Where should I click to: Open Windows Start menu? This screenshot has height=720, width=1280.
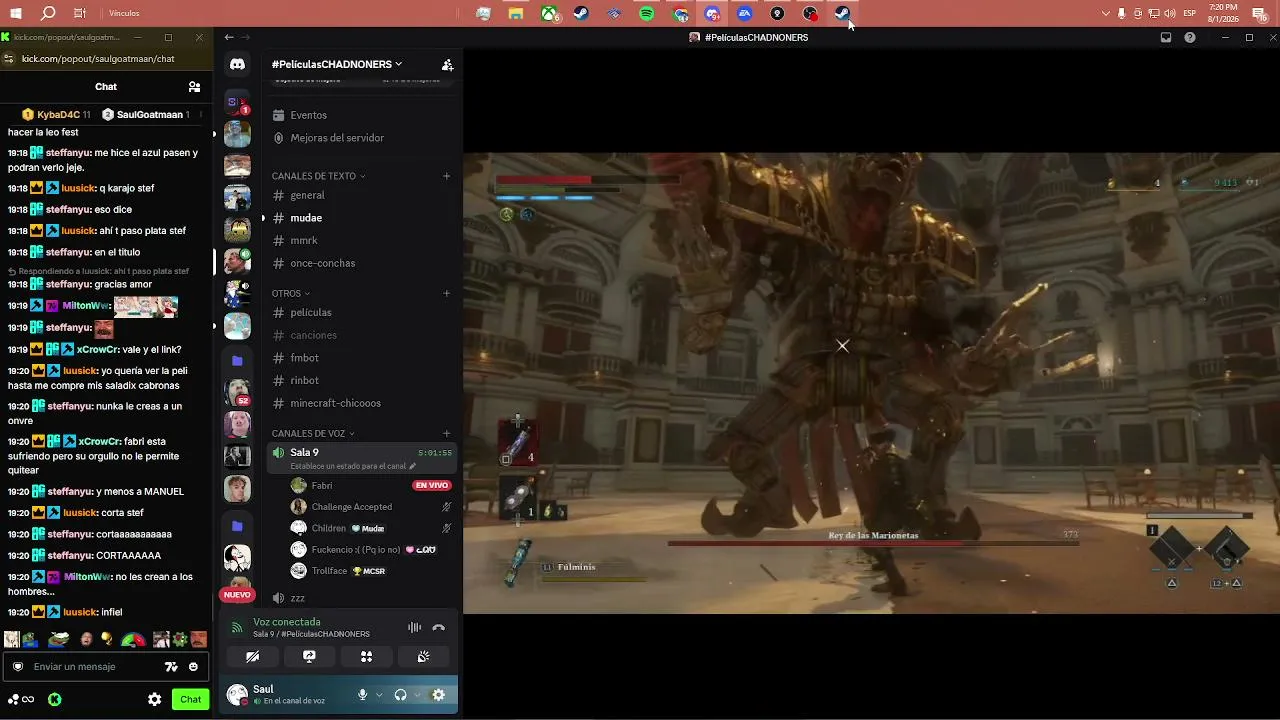15,13
